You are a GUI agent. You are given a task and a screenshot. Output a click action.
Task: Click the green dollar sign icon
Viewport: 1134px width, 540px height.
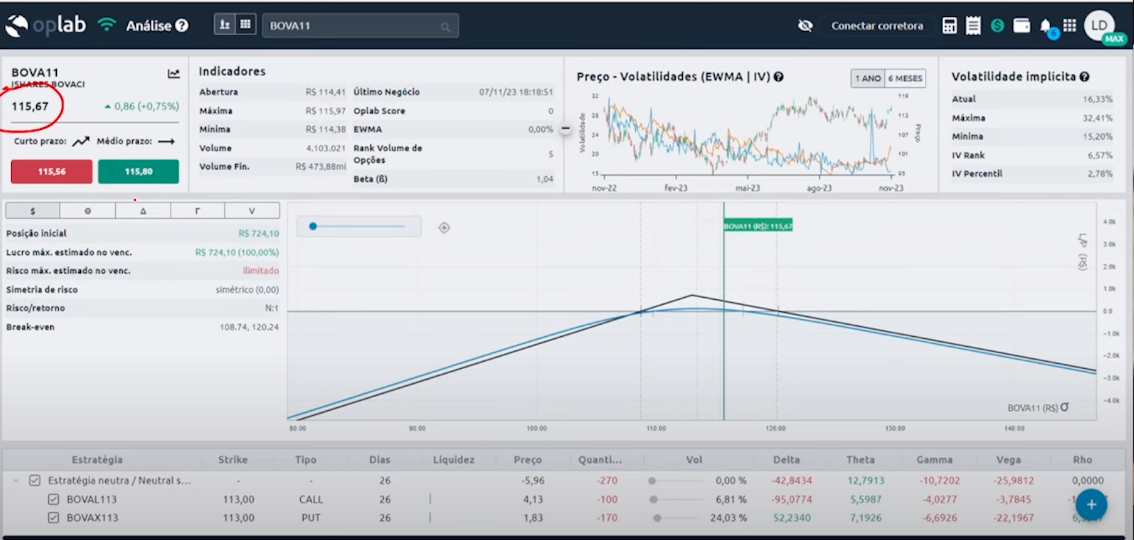(997, 26)
